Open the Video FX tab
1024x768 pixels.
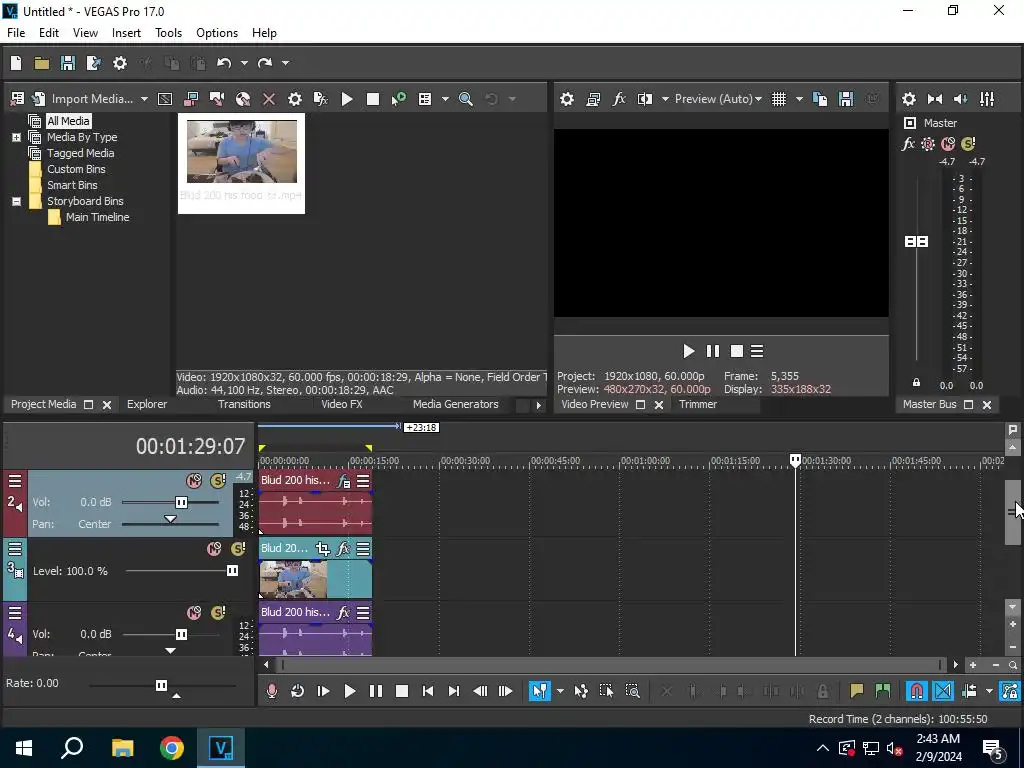pyautogui.click(x=342, y=404)
